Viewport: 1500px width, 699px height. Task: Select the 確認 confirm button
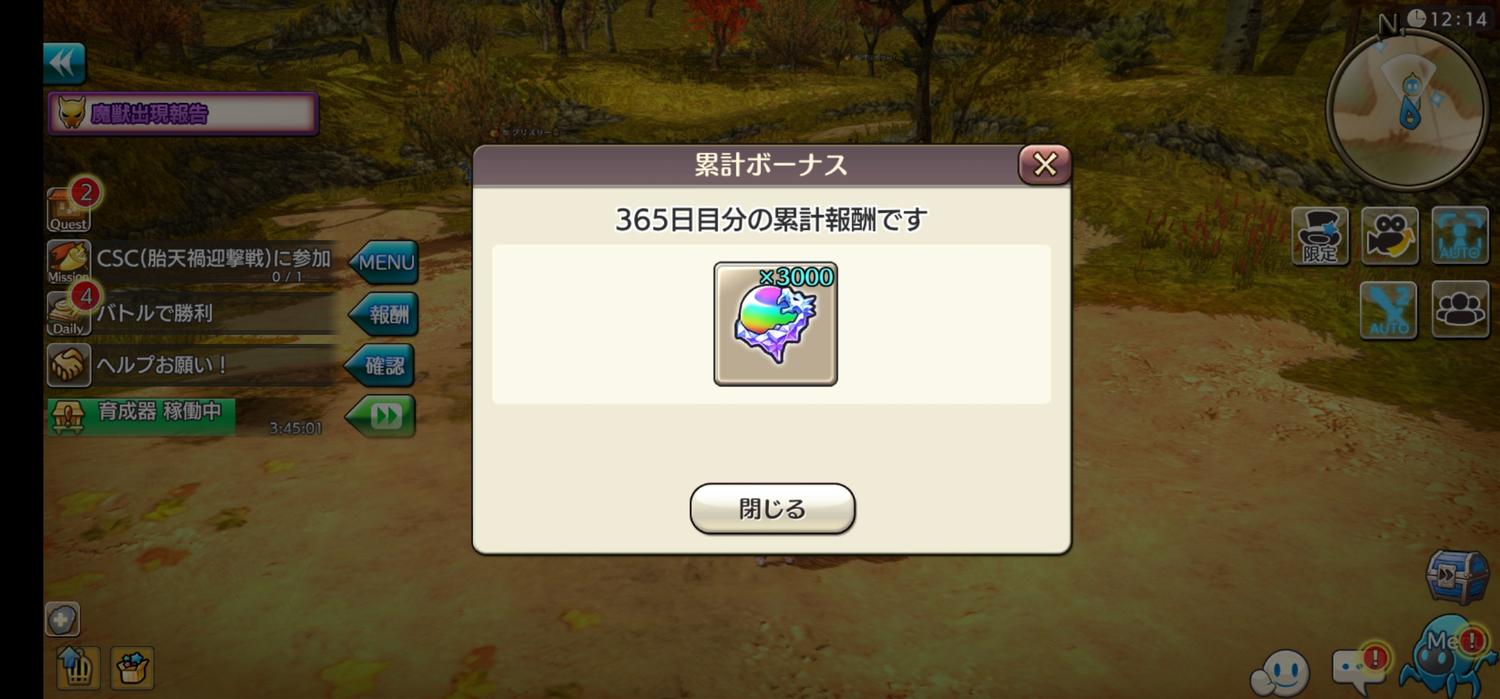[381, 366]
